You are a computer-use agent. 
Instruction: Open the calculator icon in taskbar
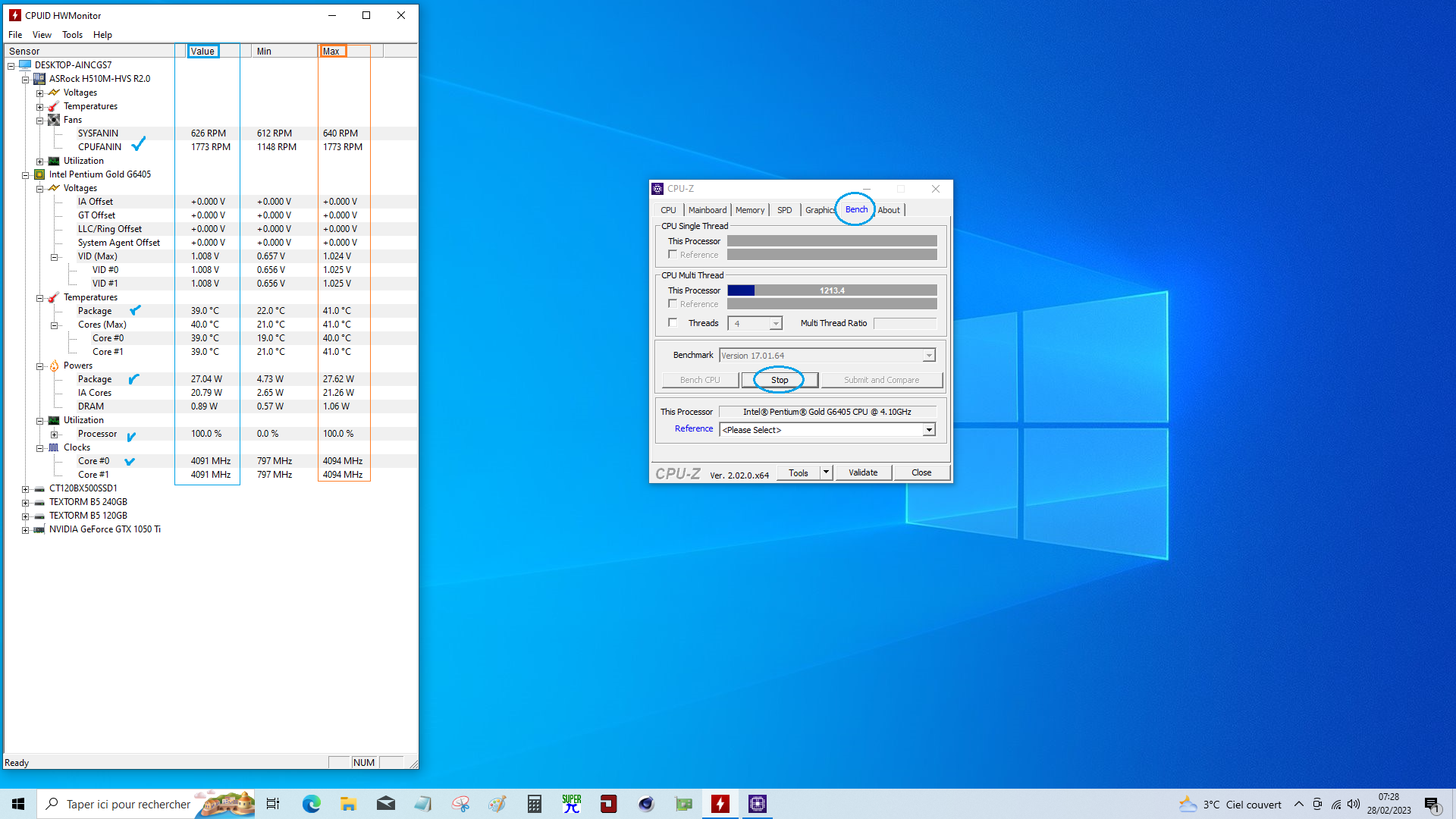(x=535, y=804)
